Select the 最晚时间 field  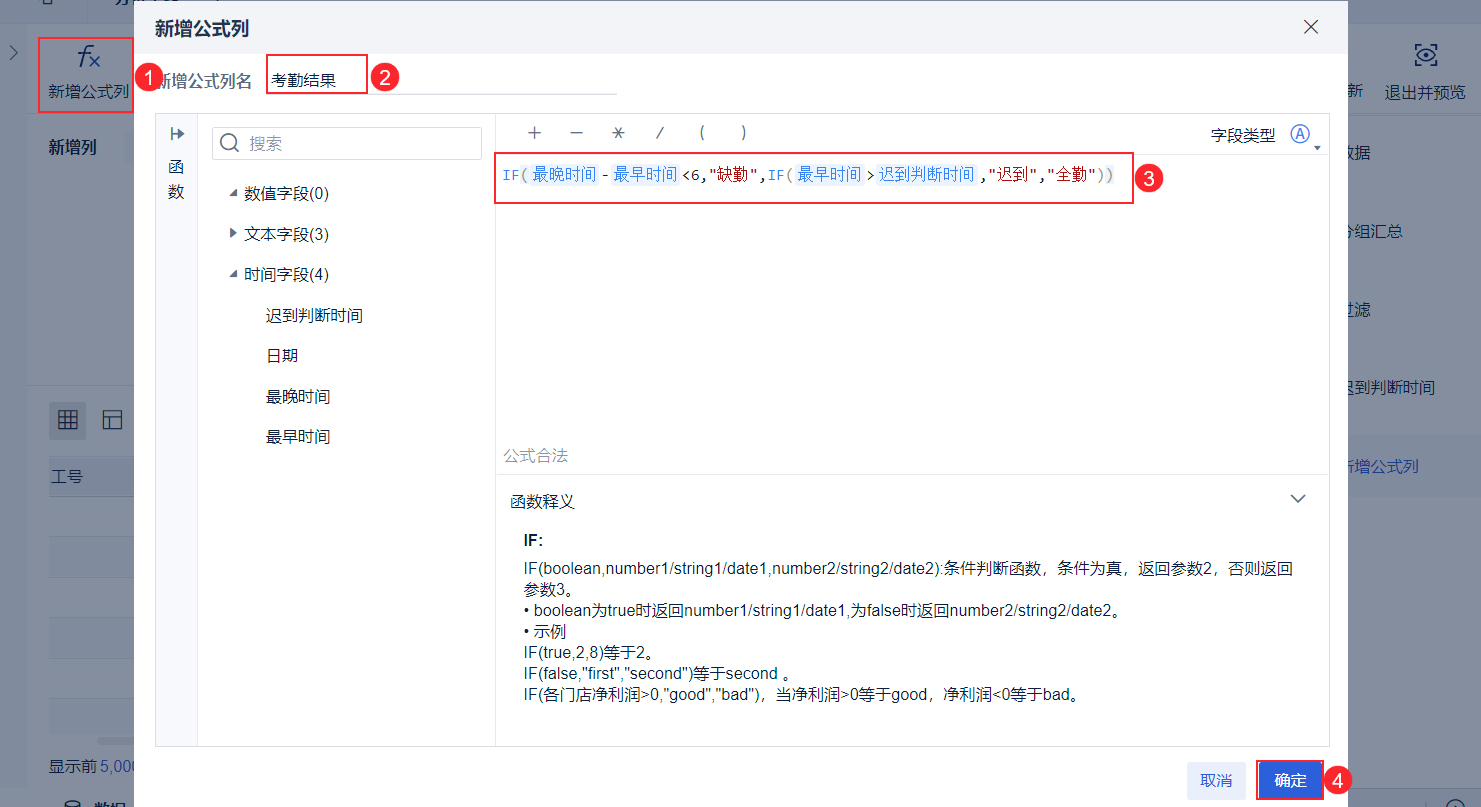coord(298,397)
